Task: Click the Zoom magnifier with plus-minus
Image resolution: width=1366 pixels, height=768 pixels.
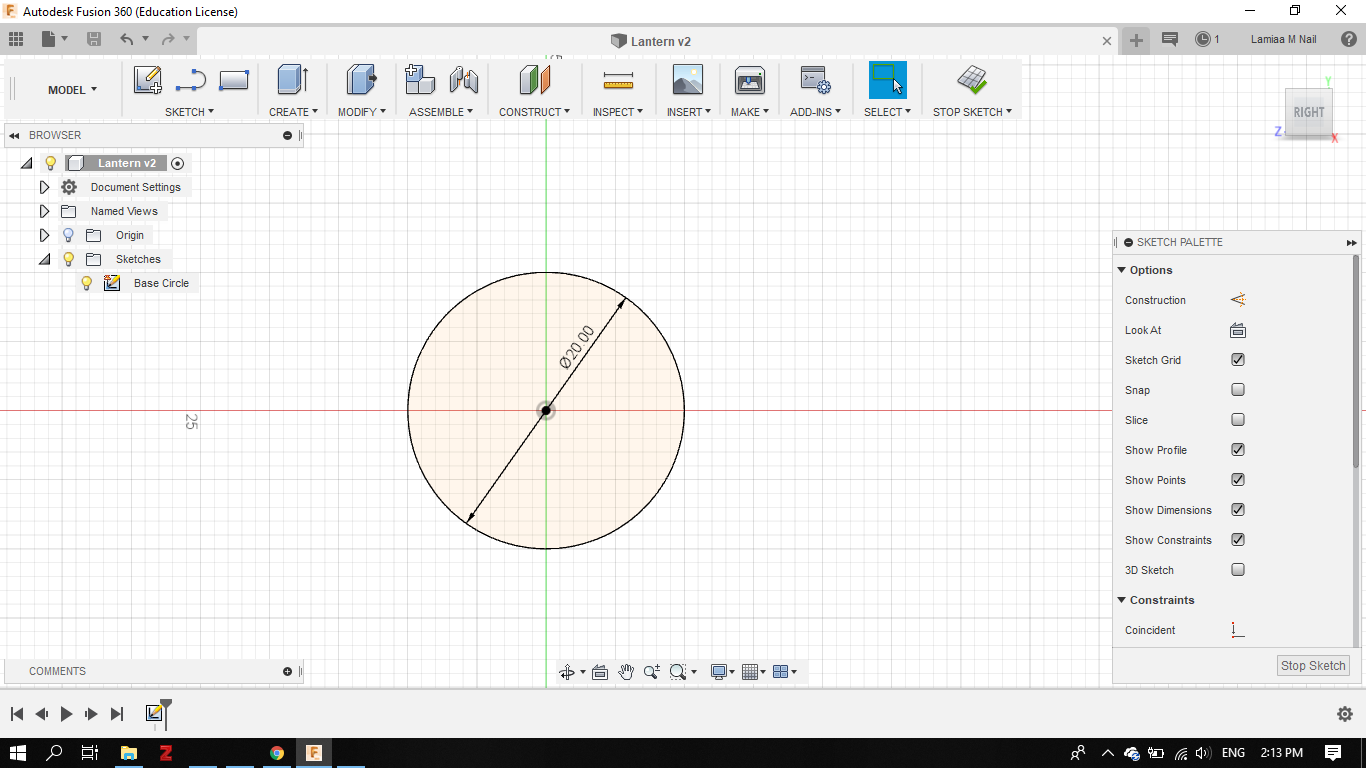Action: 652,672
